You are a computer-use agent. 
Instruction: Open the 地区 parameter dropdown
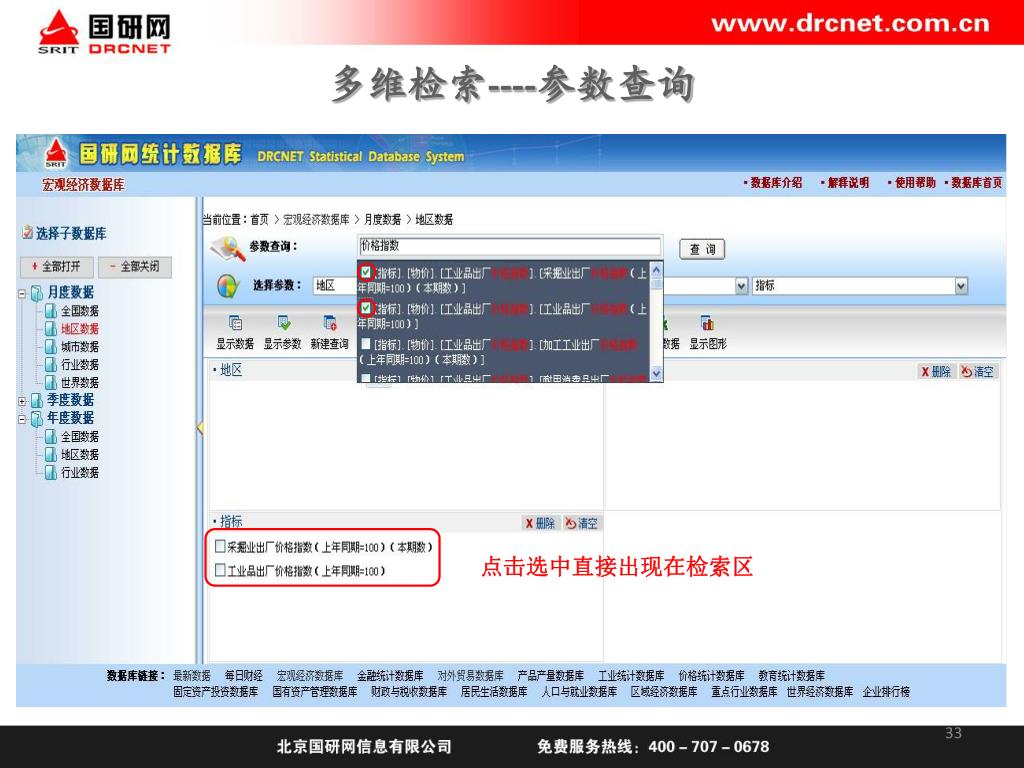(335, 285)
